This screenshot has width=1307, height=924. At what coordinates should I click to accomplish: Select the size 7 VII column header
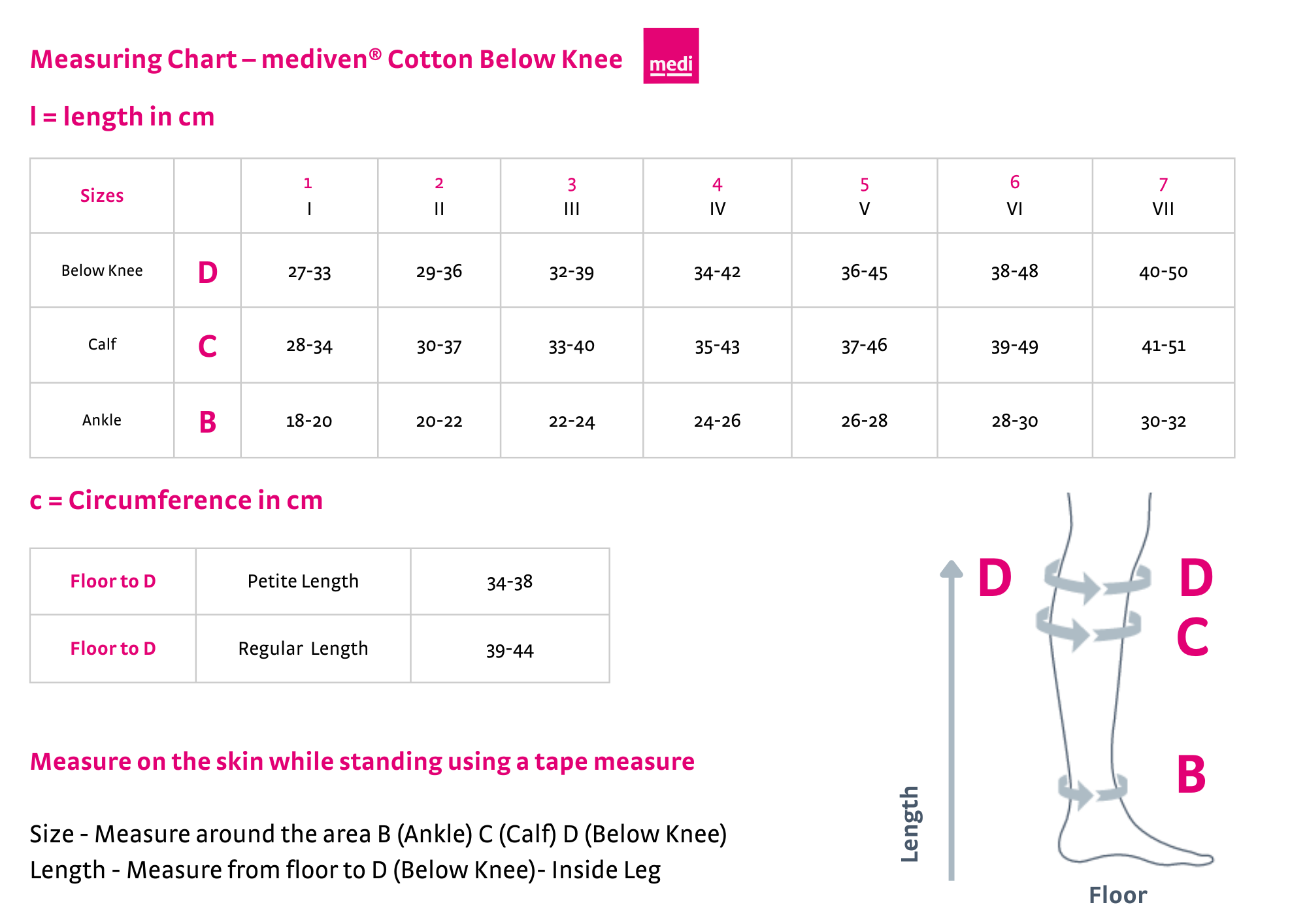(1163, 196)
